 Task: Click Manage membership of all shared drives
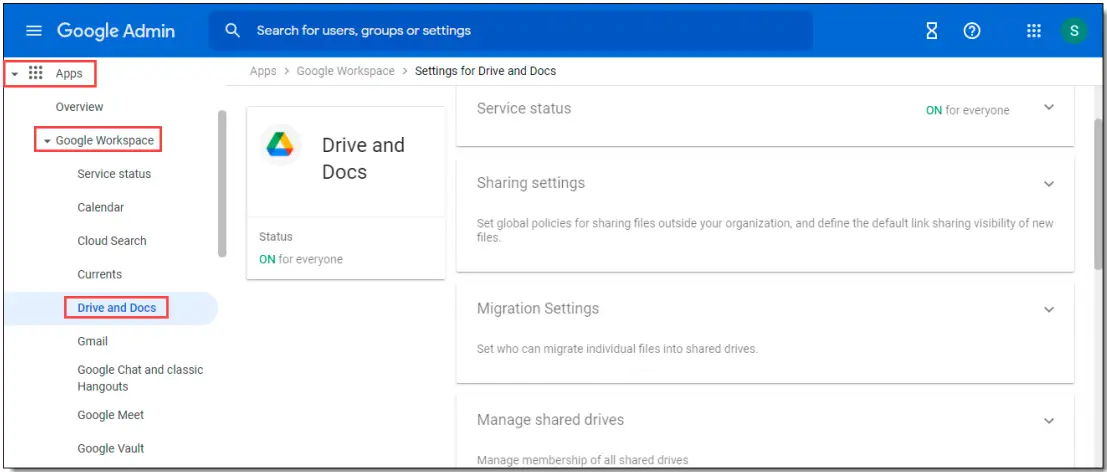coord(582,461)
